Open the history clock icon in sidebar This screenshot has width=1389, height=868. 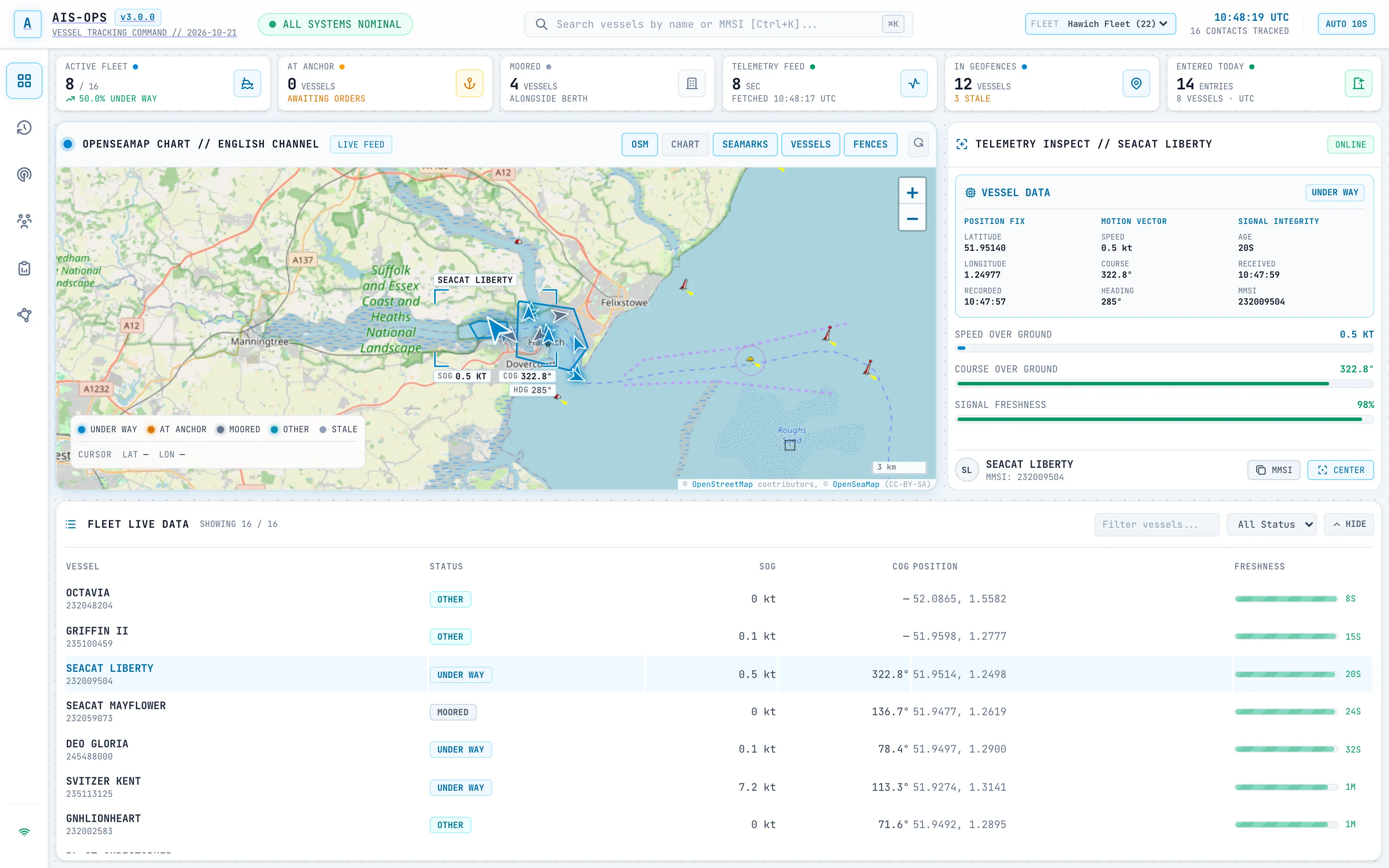(x=24, y=128)
